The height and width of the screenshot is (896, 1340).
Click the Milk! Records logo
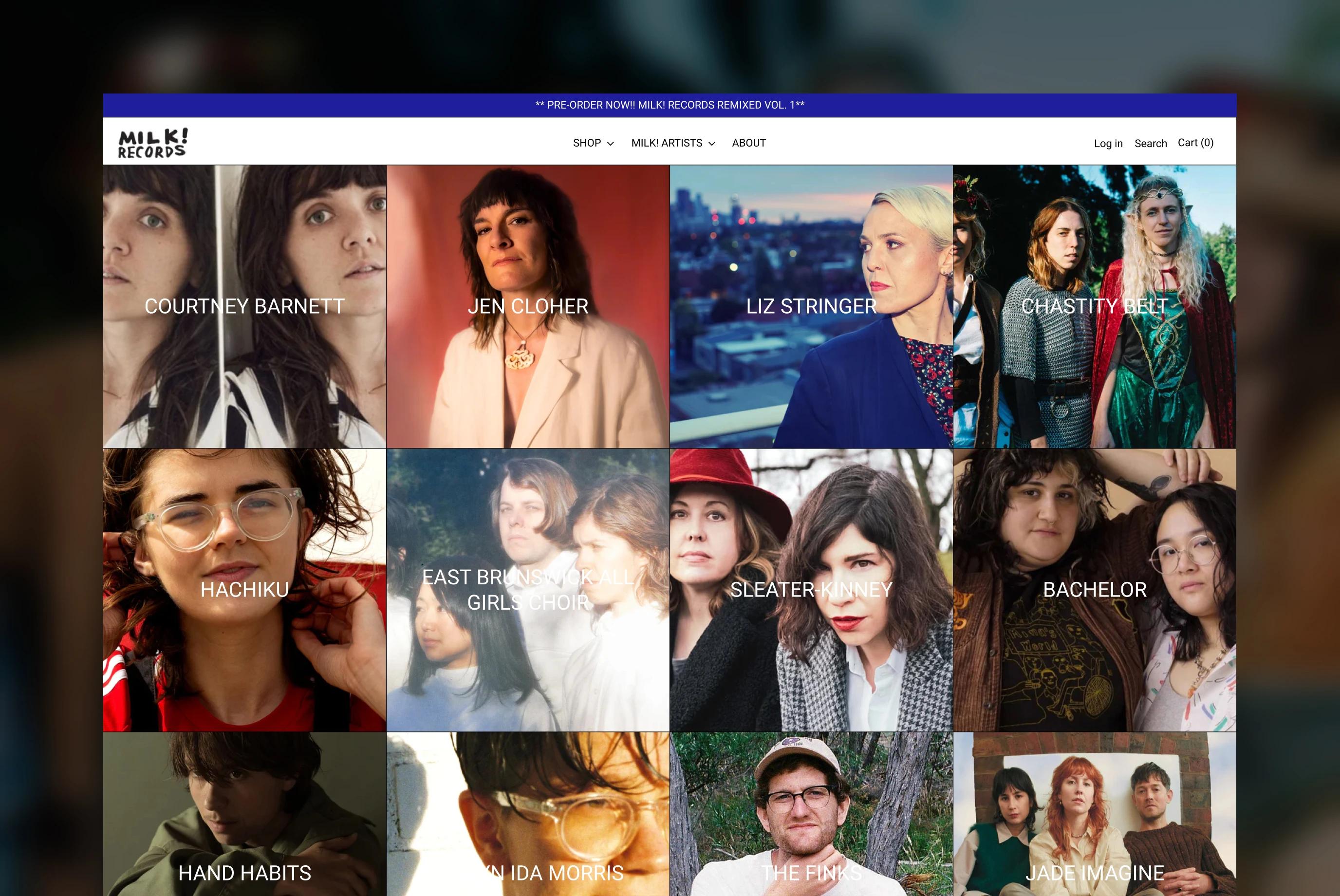152,143
